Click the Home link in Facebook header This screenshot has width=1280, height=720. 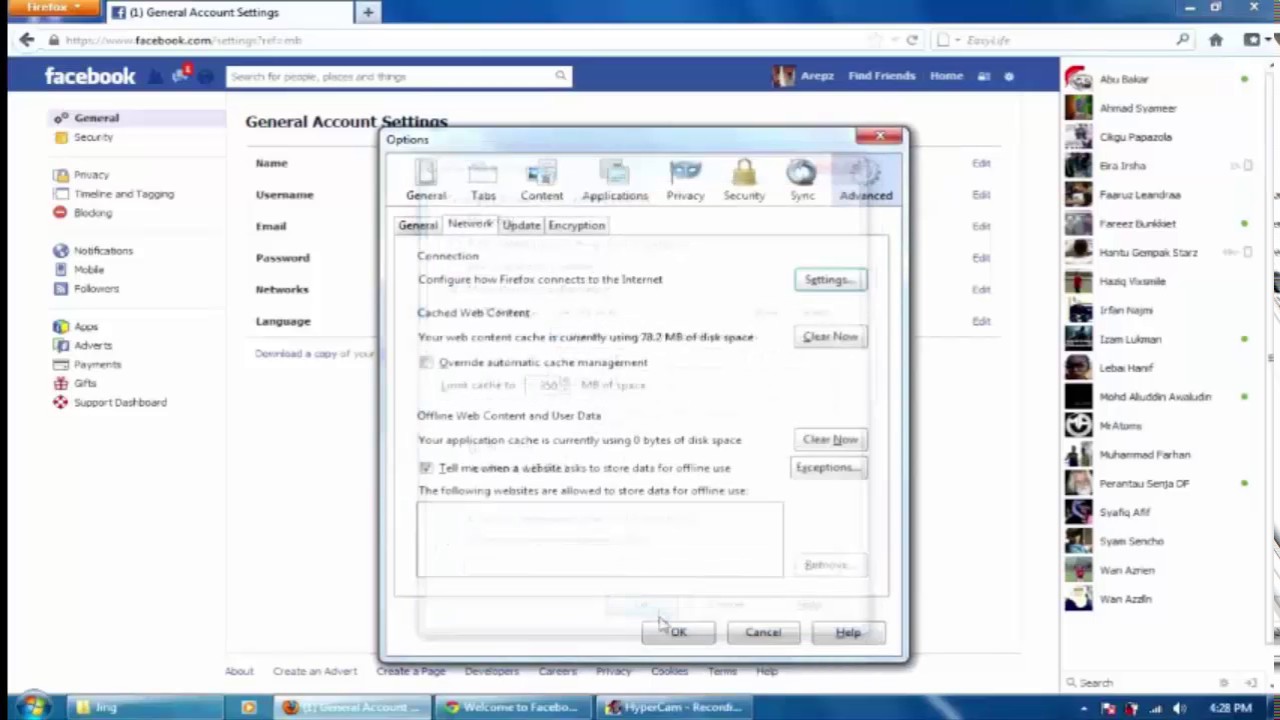point(946,76)
